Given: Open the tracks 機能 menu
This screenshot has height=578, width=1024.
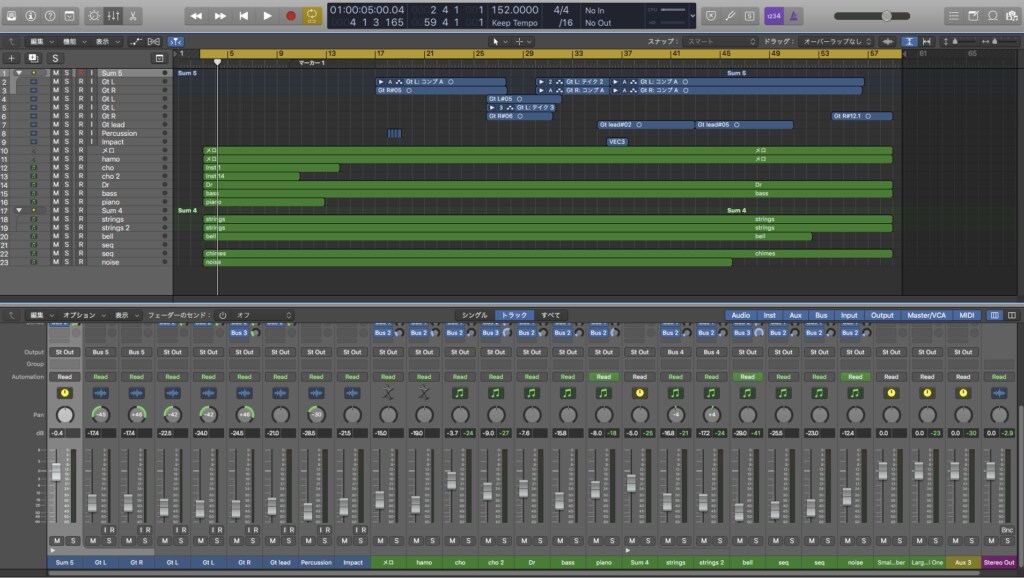Looking at the screenshot, I should pyautogui.click(x=73, y=41).
